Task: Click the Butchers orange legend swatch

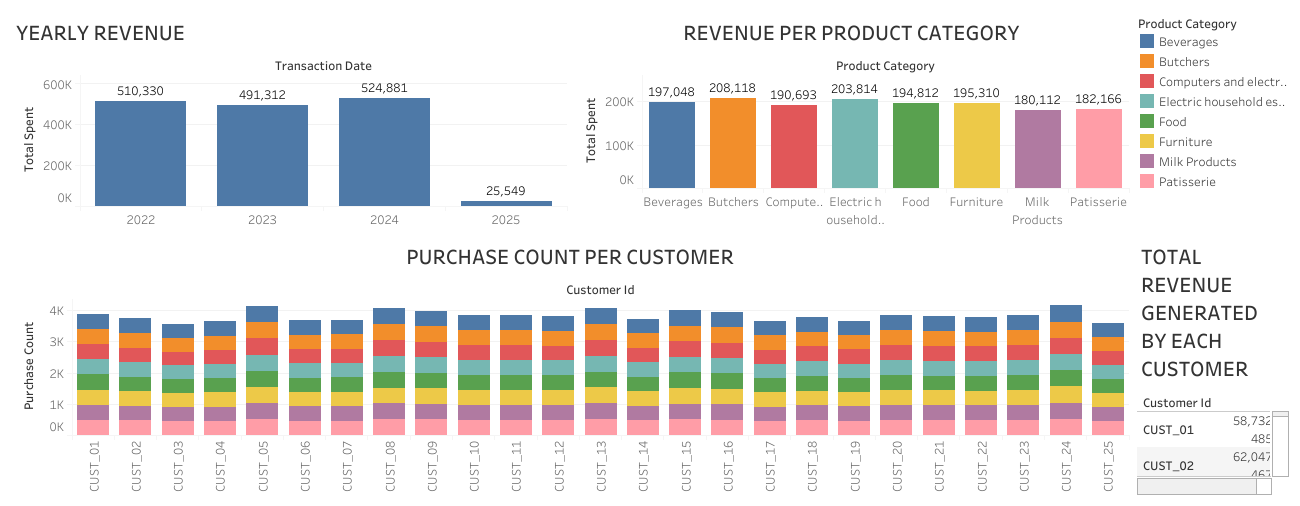Action: click(x=1147, y=62)
